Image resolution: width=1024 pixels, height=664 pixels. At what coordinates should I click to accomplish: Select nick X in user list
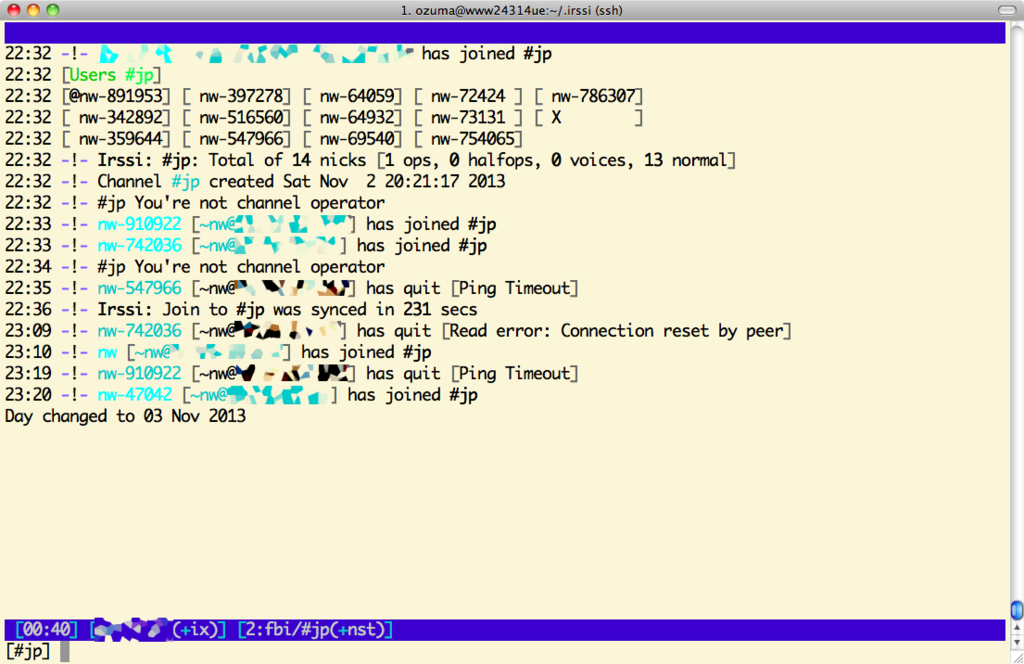[x=556, y=118]
